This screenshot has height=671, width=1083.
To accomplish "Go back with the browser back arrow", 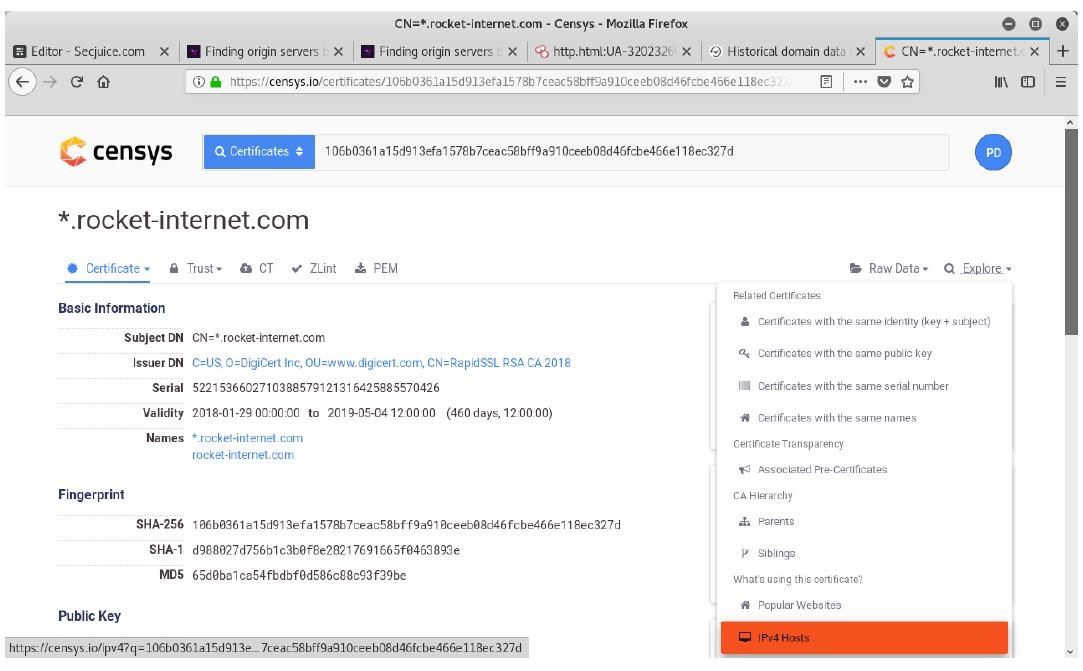I will pos(22,82).
